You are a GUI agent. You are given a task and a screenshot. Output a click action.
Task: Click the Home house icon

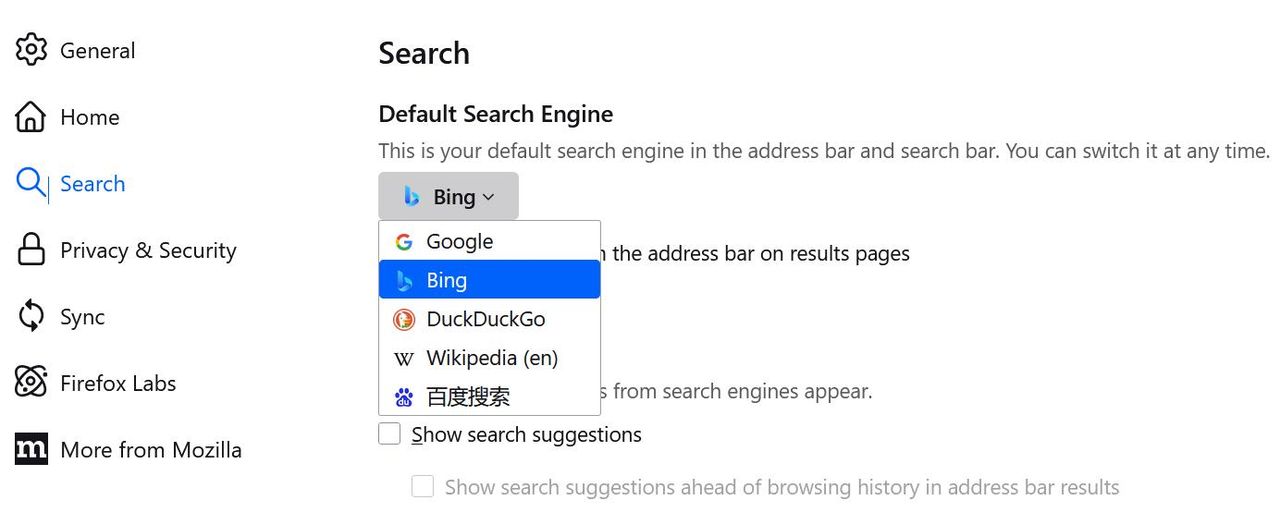tap(31, 117)
